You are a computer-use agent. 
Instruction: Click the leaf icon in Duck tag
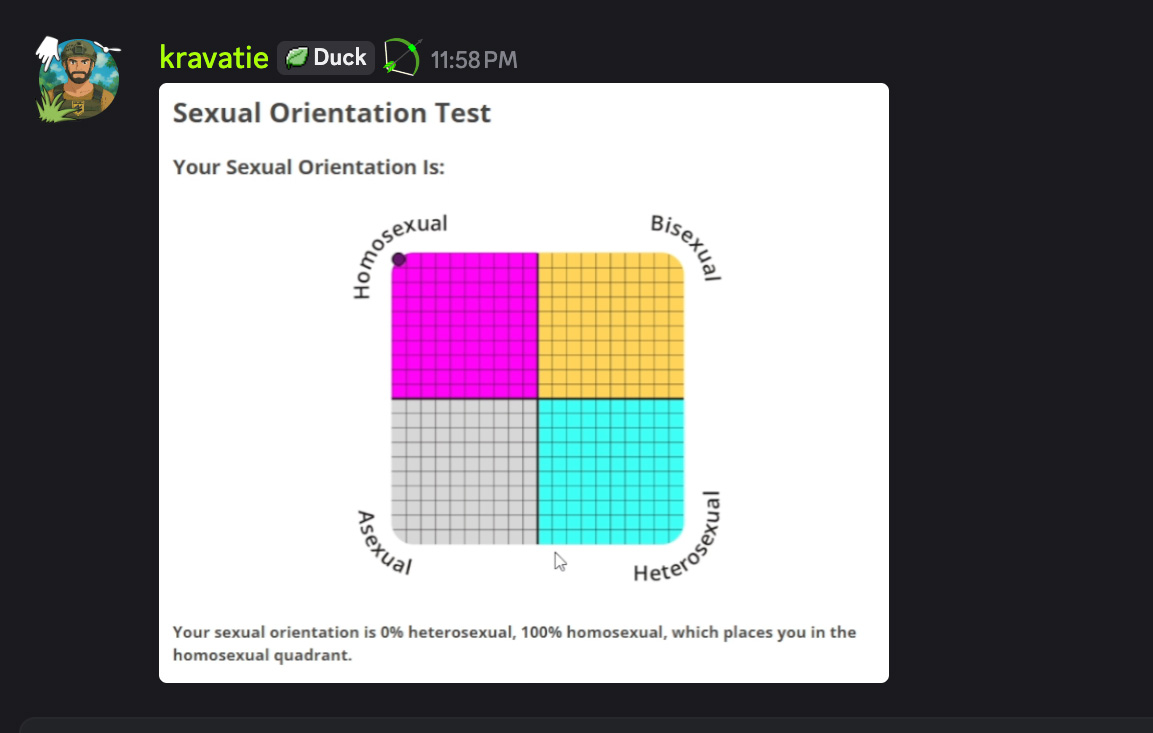(296, 58)
